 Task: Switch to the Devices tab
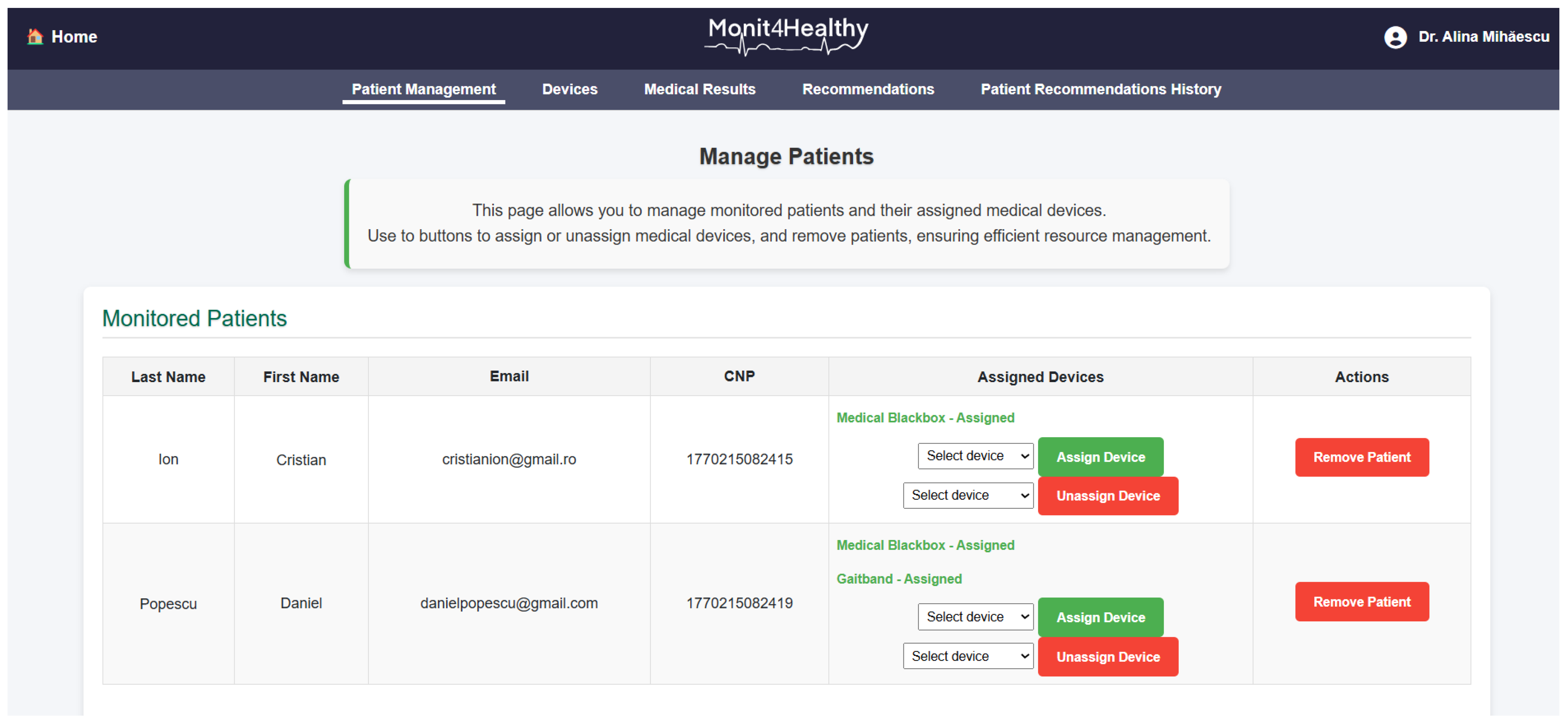tap(569, 89)
